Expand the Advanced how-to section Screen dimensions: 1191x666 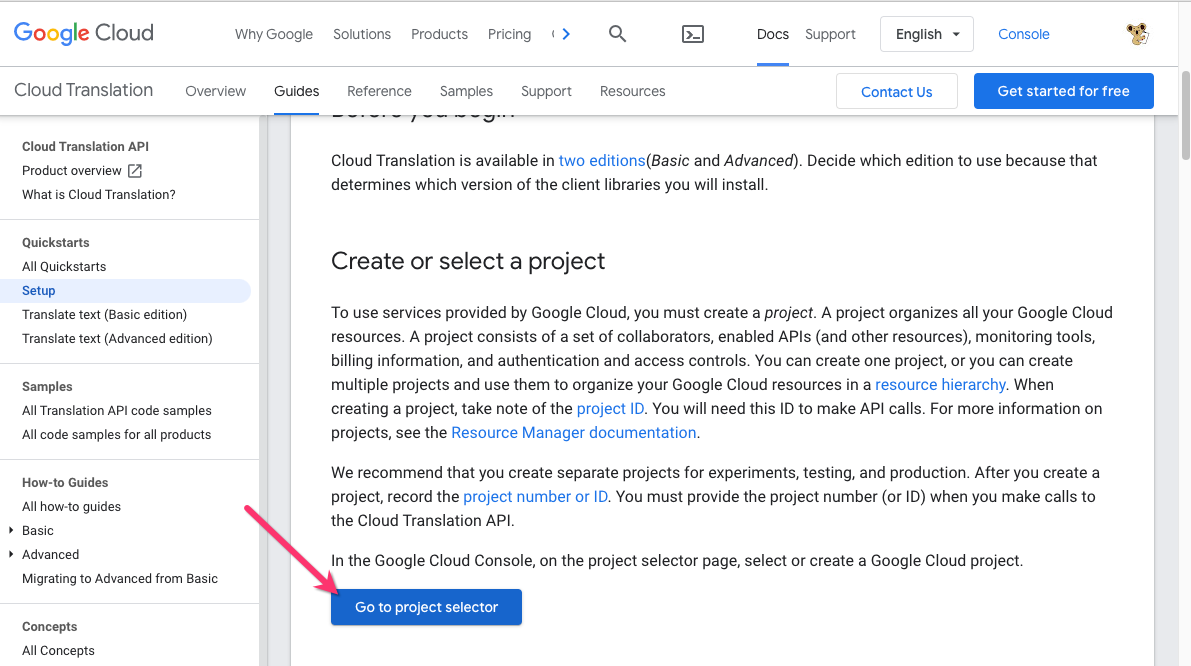pos(11,555)
